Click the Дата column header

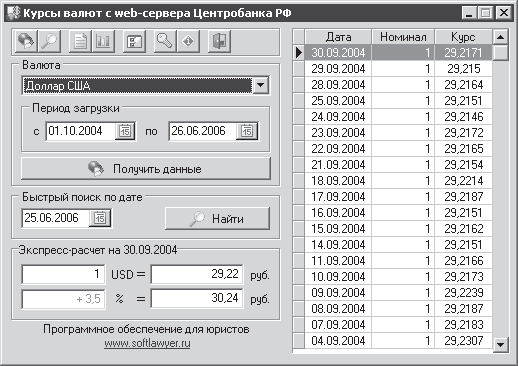338,37
